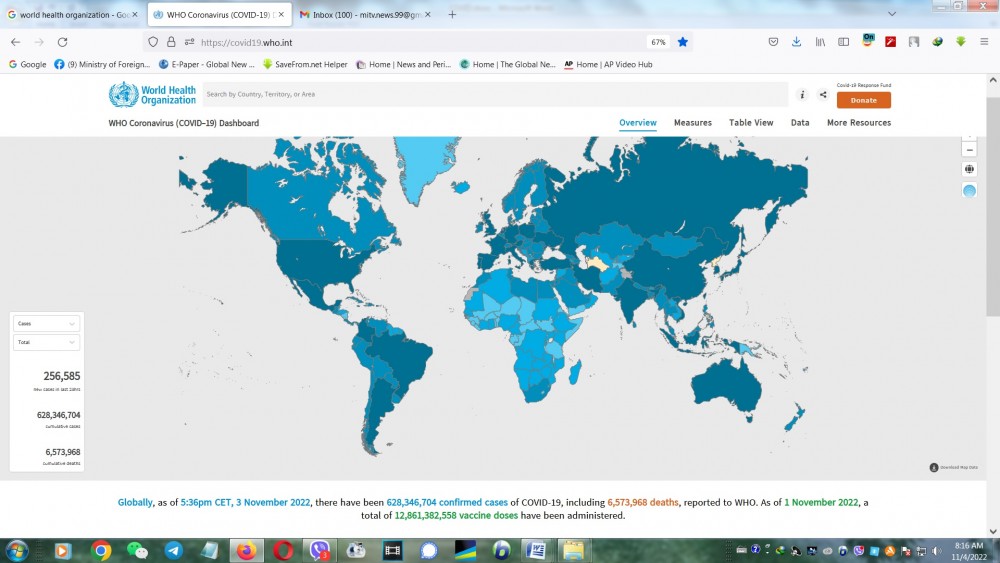Click the country search input field
The image size is (1000, 563).
[x=495, y=95]
